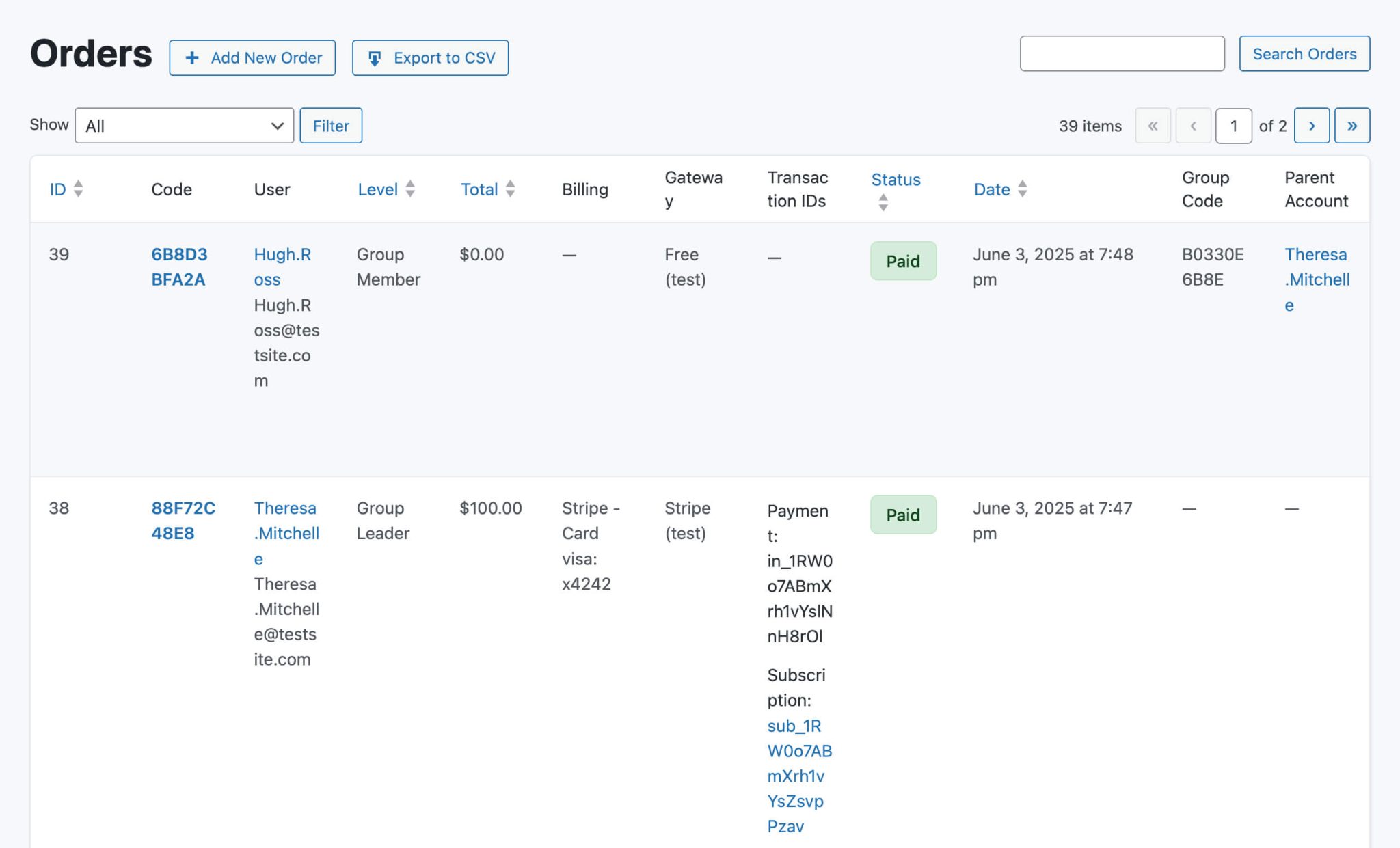Open the Show filter dropdown
This screenshot has height=848, width=1400.
click(x=185, y=126)
